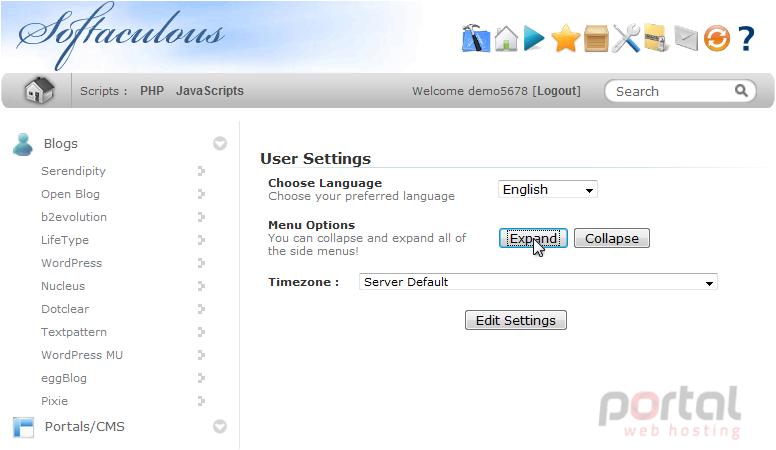The image size is (776, 450).
Task: Open the Dotclear script link
Action: pyautogui.click(x=65, y=309)
